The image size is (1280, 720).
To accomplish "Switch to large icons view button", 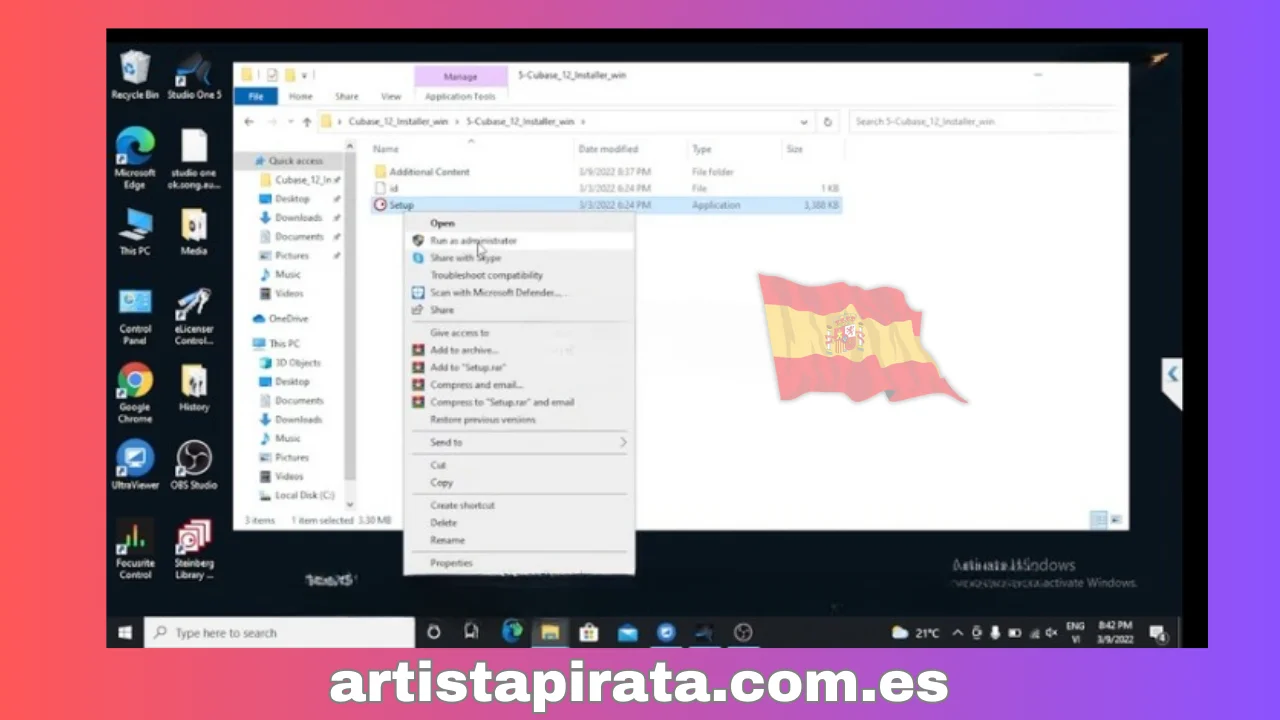I will point(1116,520).
